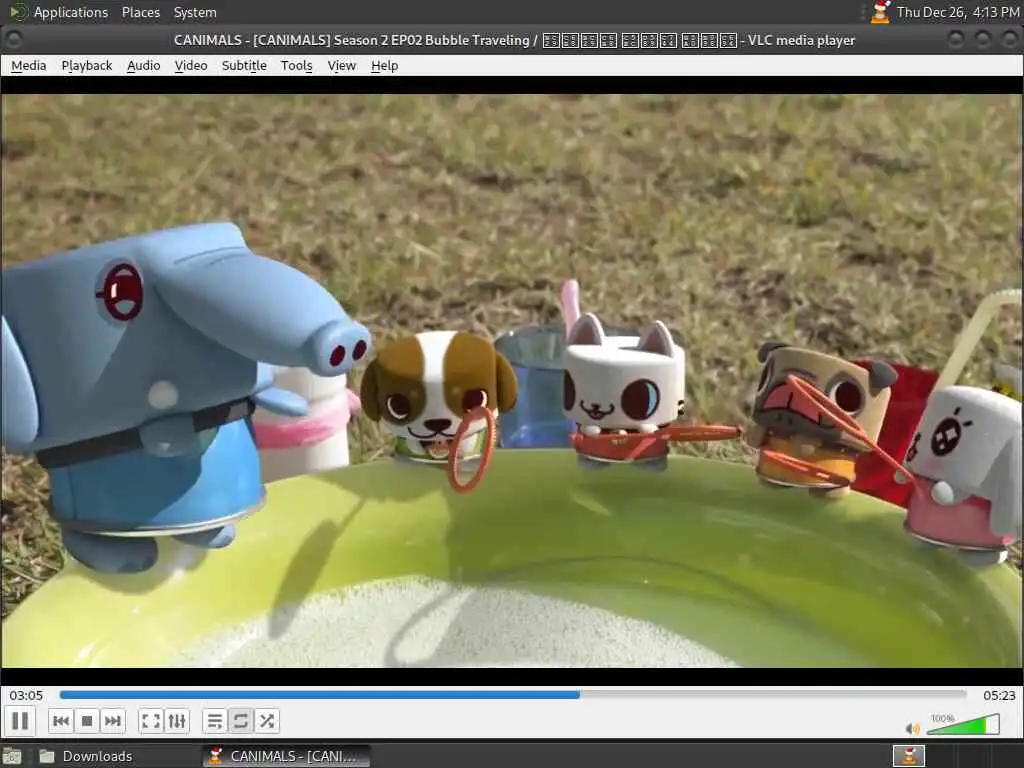Open the Help menu
The width and height of the screenshot is (1024, 768).
385,65
